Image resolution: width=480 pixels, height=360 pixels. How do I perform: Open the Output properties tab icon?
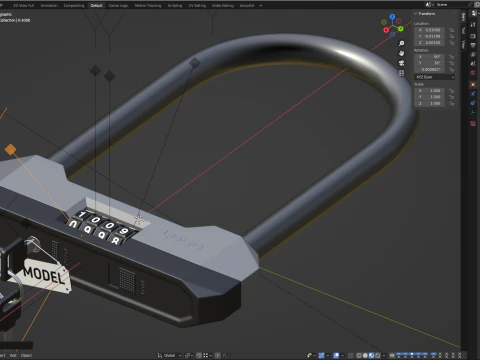tap(473, 45)
